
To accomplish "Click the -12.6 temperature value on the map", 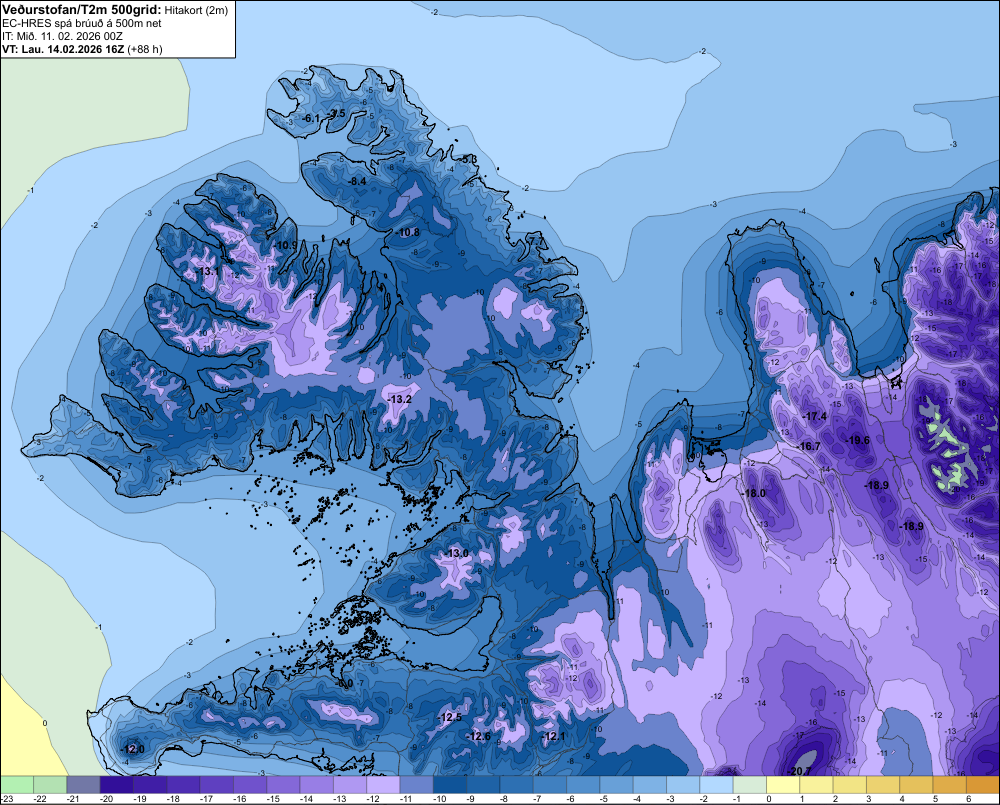I will tap(479, 736).
